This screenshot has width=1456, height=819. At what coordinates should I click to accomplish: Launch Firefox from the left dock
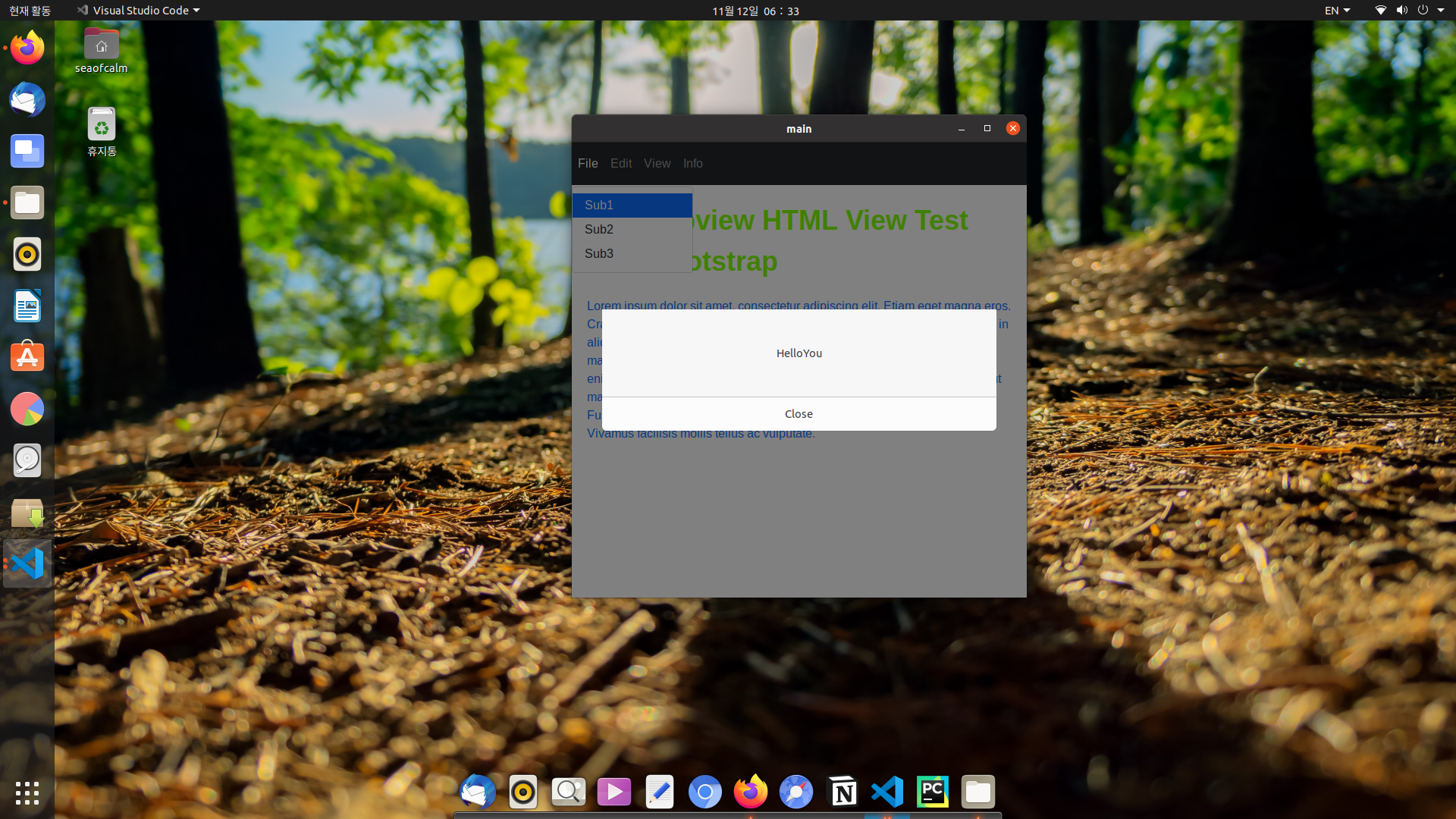pyautogui.click(x=27, y=49)
